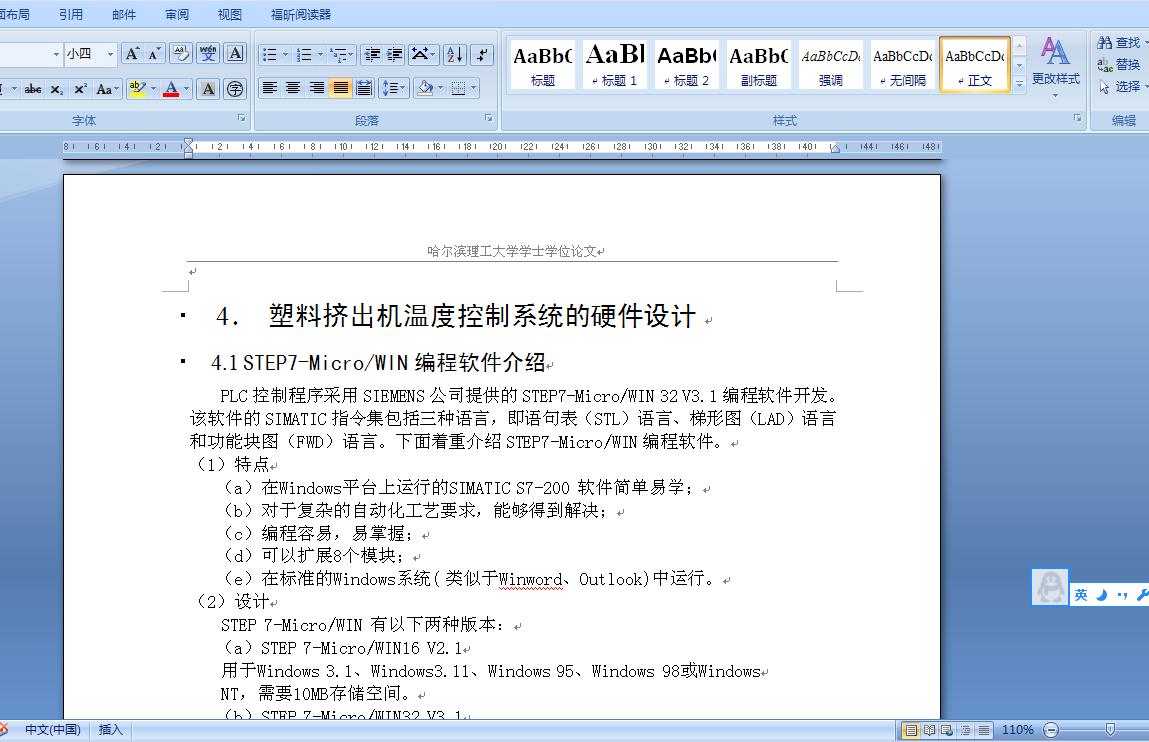
Task: Click the Show/Hide paragraph marks icon
Action: tap(482, 55)
